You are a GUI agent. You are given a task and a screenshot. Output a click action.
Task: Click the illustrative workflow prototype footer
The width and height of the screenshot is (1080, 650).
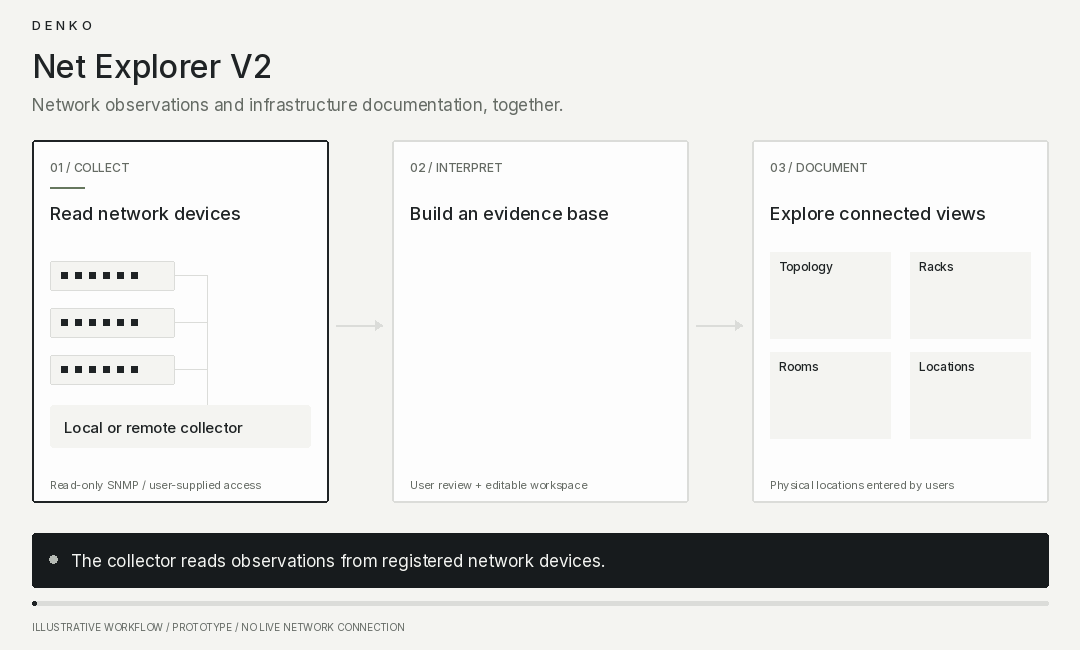[218, 627]
